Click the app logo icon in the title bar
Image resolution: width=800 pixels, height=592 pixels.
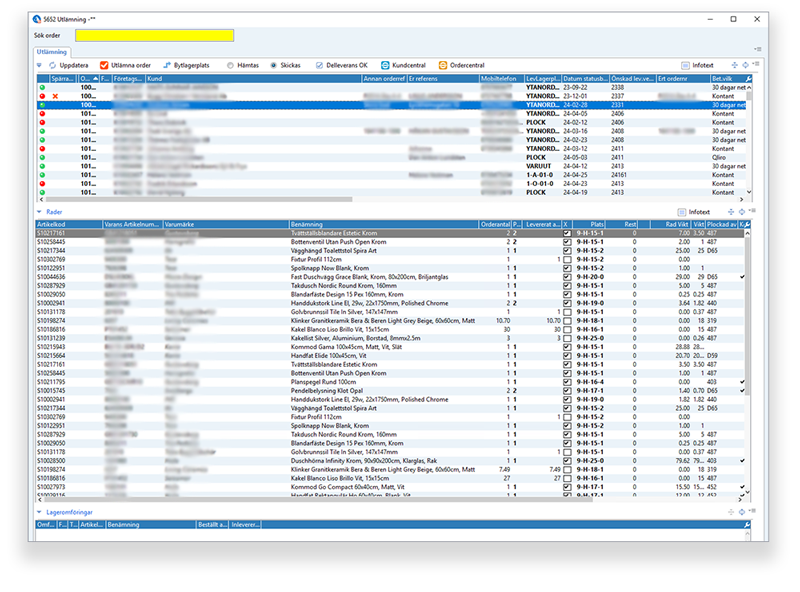point(37,19)
